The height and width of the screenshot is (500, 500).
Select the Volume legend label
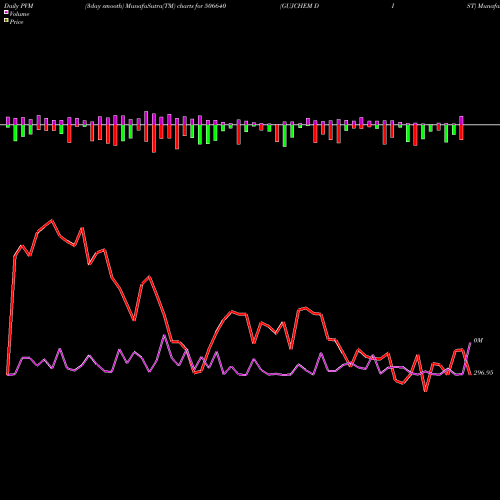(x=19, y=14)
